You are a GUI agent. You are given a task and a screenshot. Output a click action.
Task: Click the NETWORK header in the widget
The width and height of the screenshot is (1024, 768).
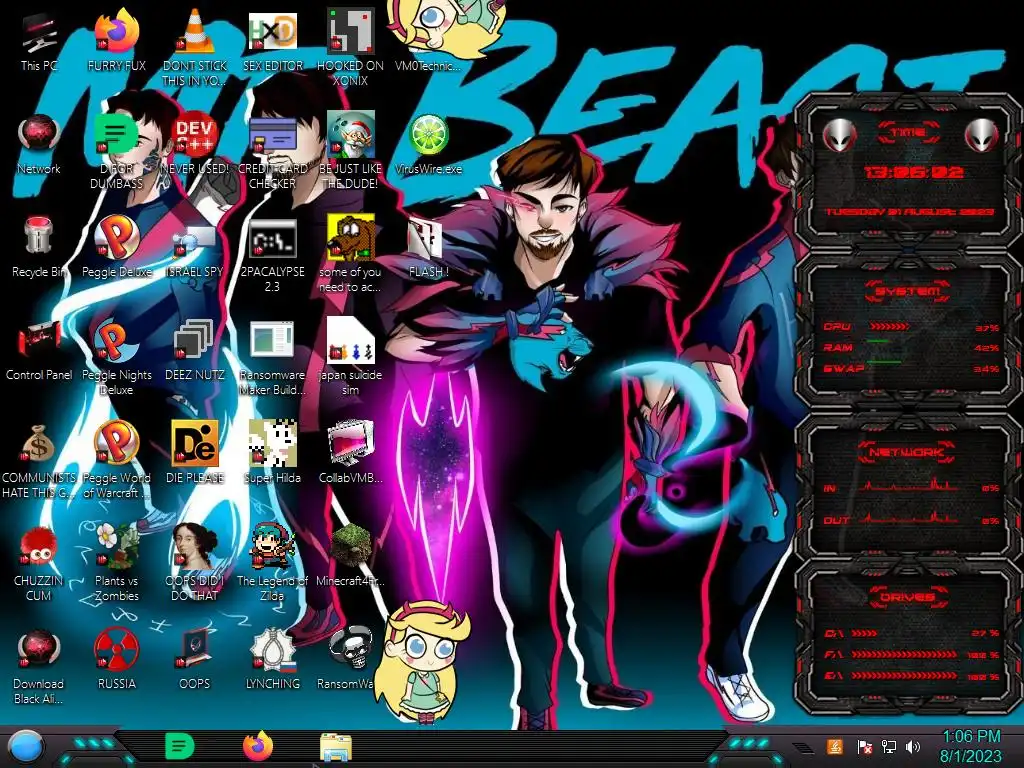pos(908,451)
